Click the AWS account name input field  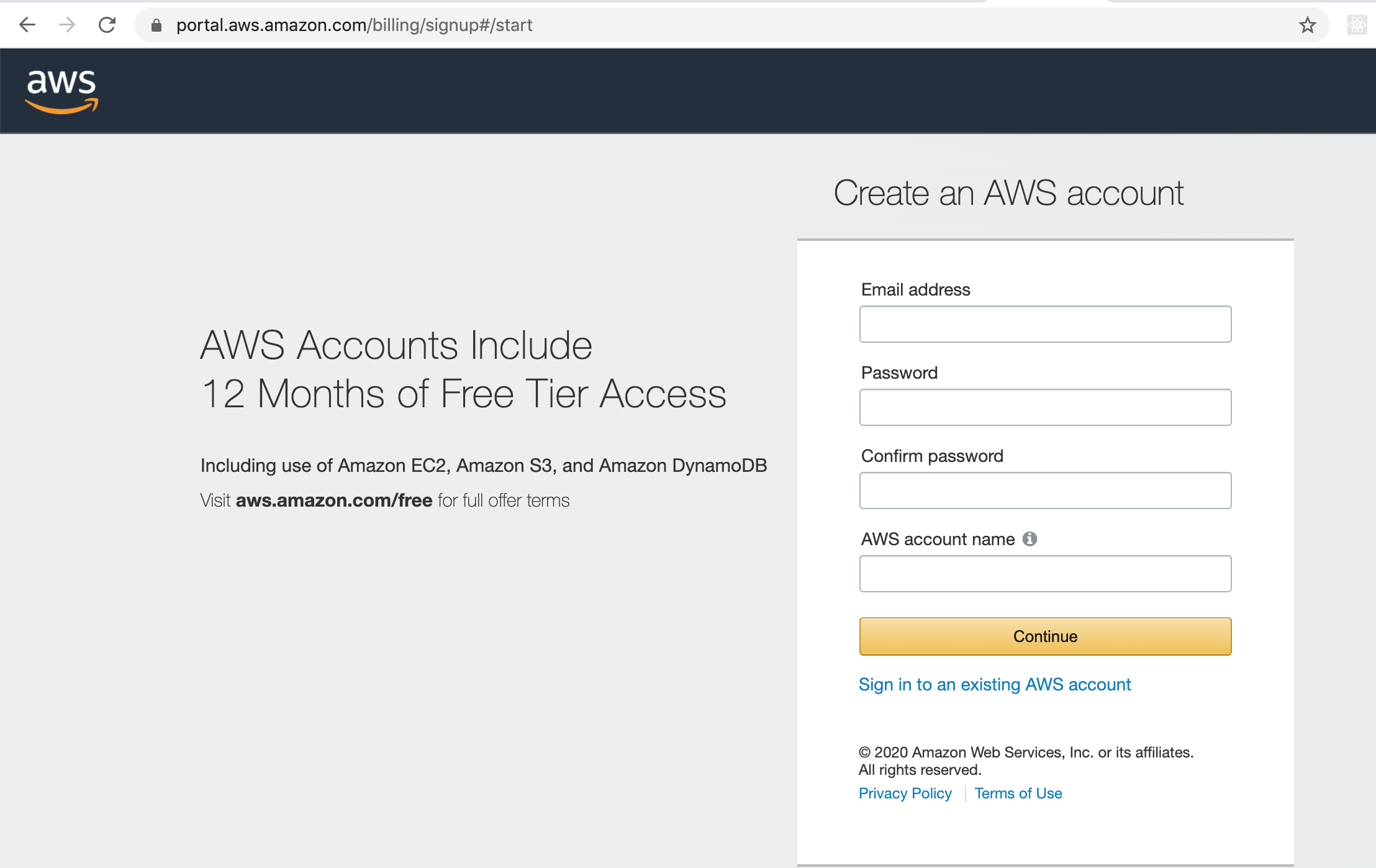[1045, 574]
